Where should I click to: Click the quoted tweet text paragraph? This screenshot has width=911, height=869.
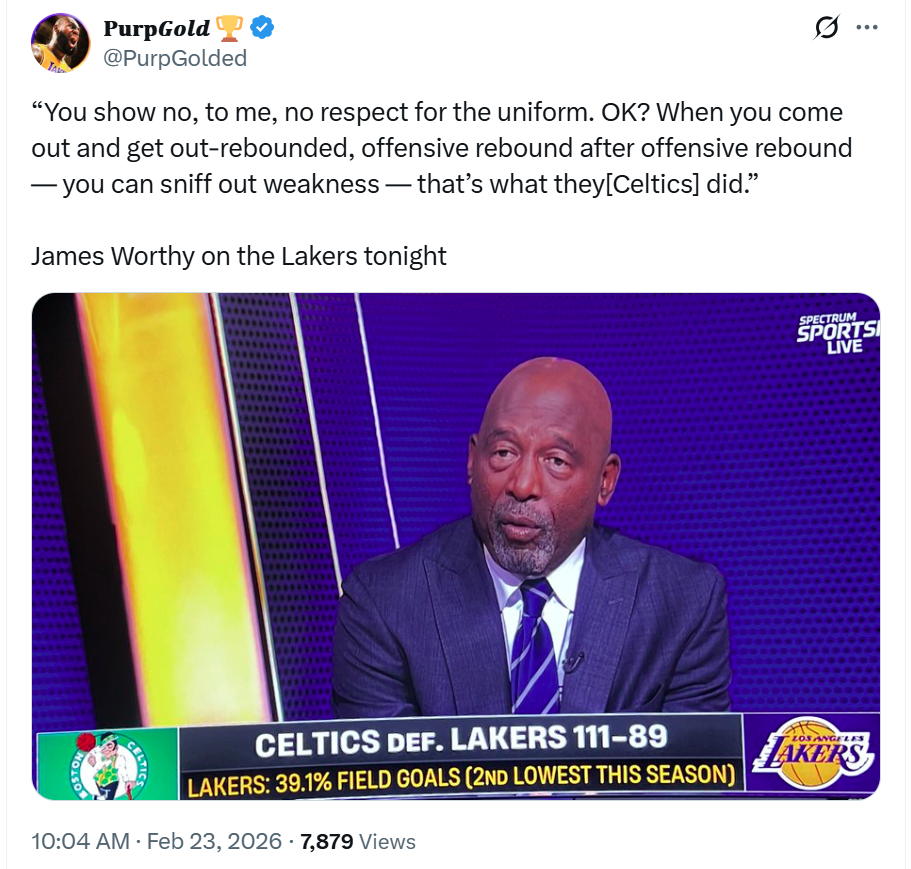(x=442, y=148)
